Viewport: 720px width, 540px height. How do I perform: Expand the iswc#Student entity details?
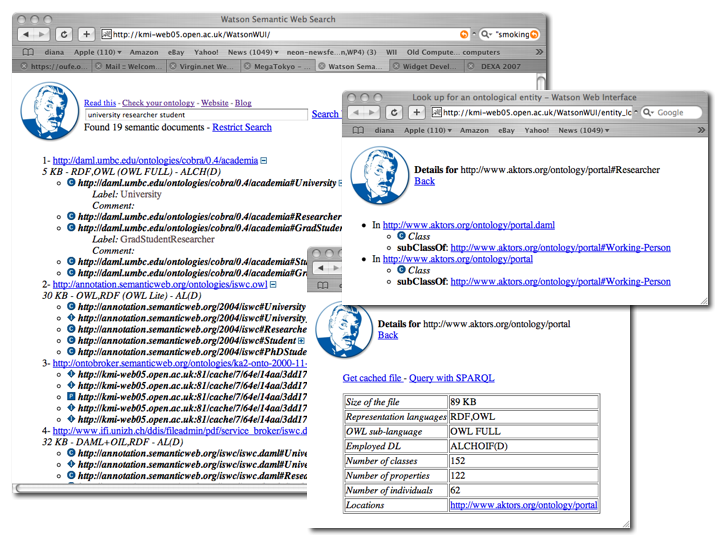(301, 341)
